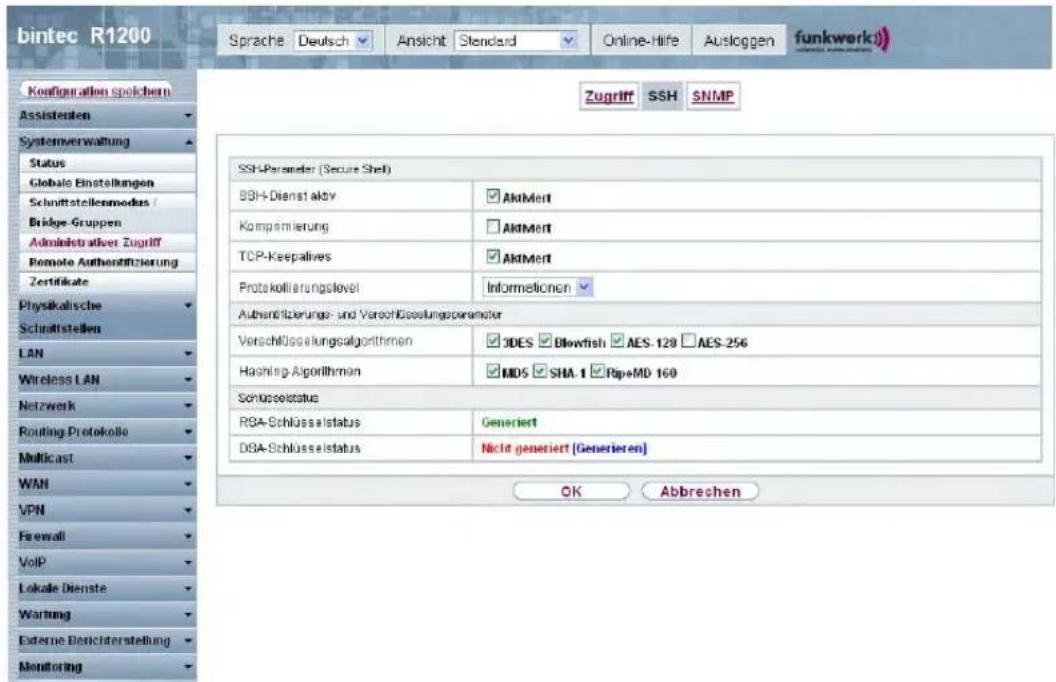Click the green Generiert RSA status

coord(509,422)
